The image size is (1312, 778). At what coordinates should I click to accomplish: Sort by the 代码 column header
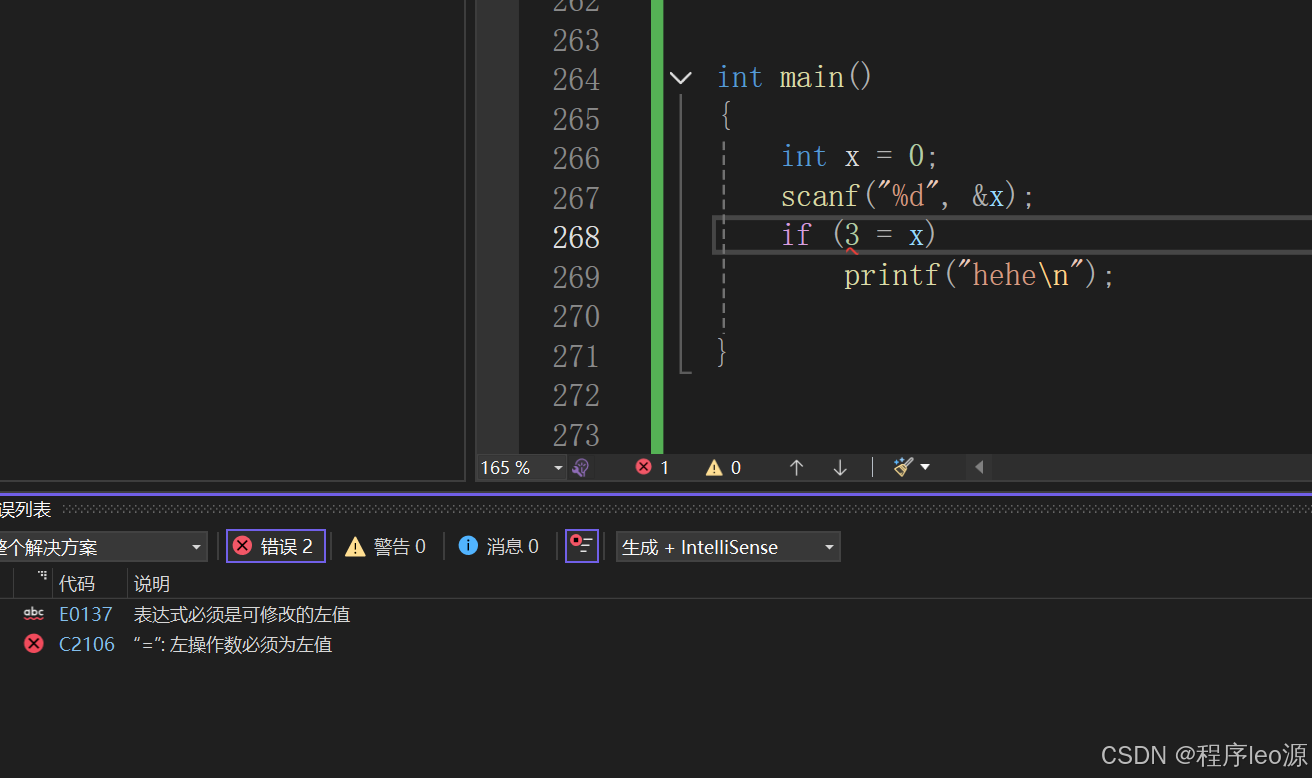77,584
